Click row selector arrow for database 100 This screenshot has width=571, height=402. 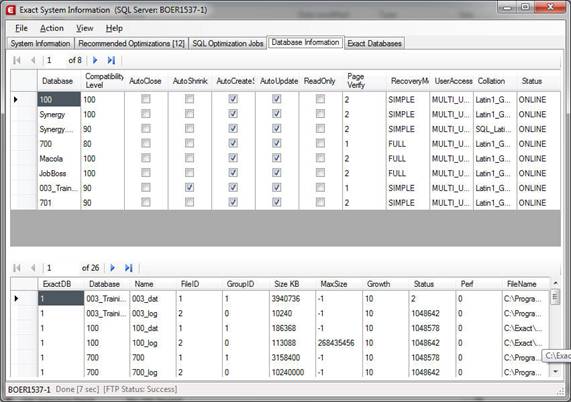tap(24, 99)
